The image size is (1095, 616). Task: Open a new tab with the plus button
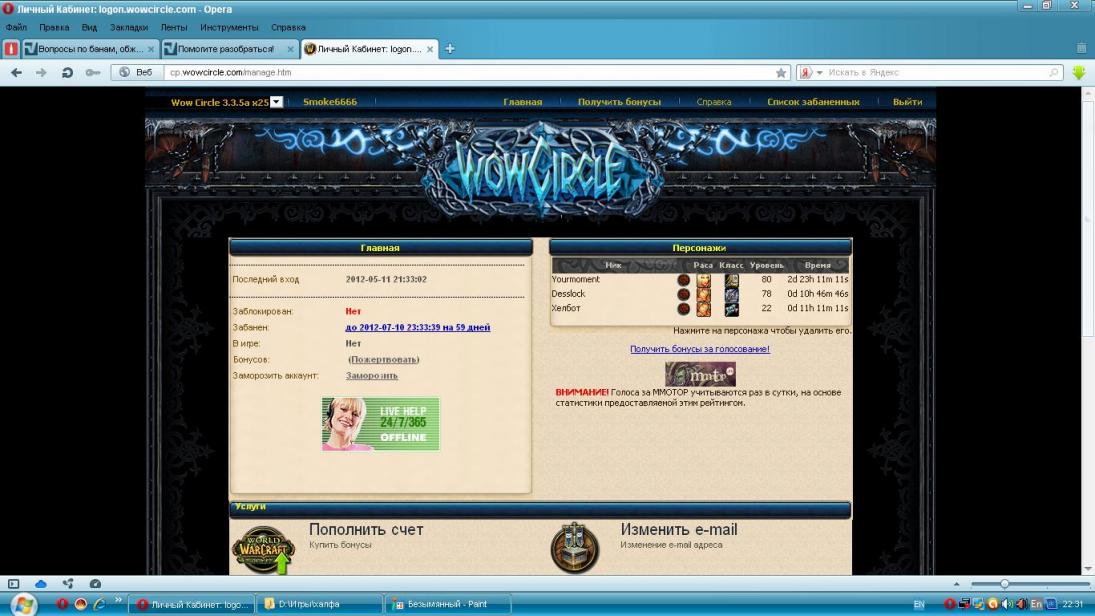[x=450, y=49]
